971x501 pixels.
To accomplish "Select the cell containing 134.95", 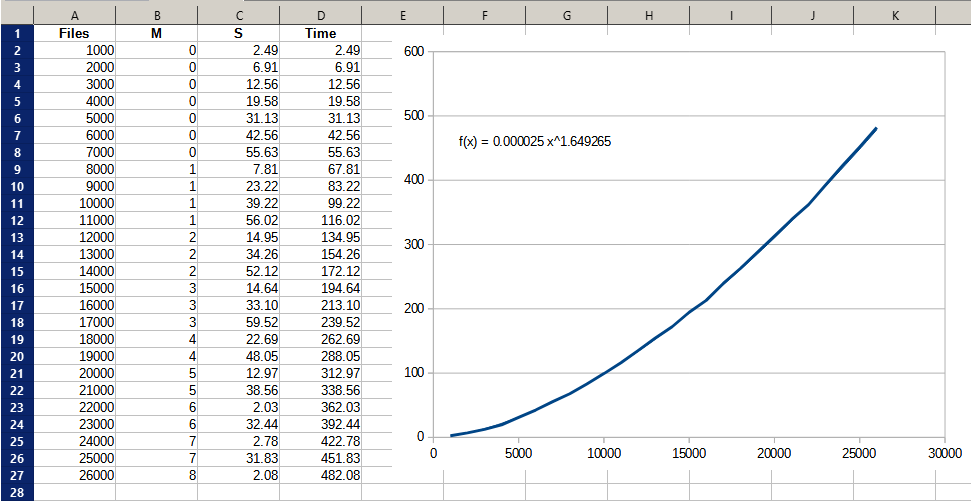I will coord(321,237).
